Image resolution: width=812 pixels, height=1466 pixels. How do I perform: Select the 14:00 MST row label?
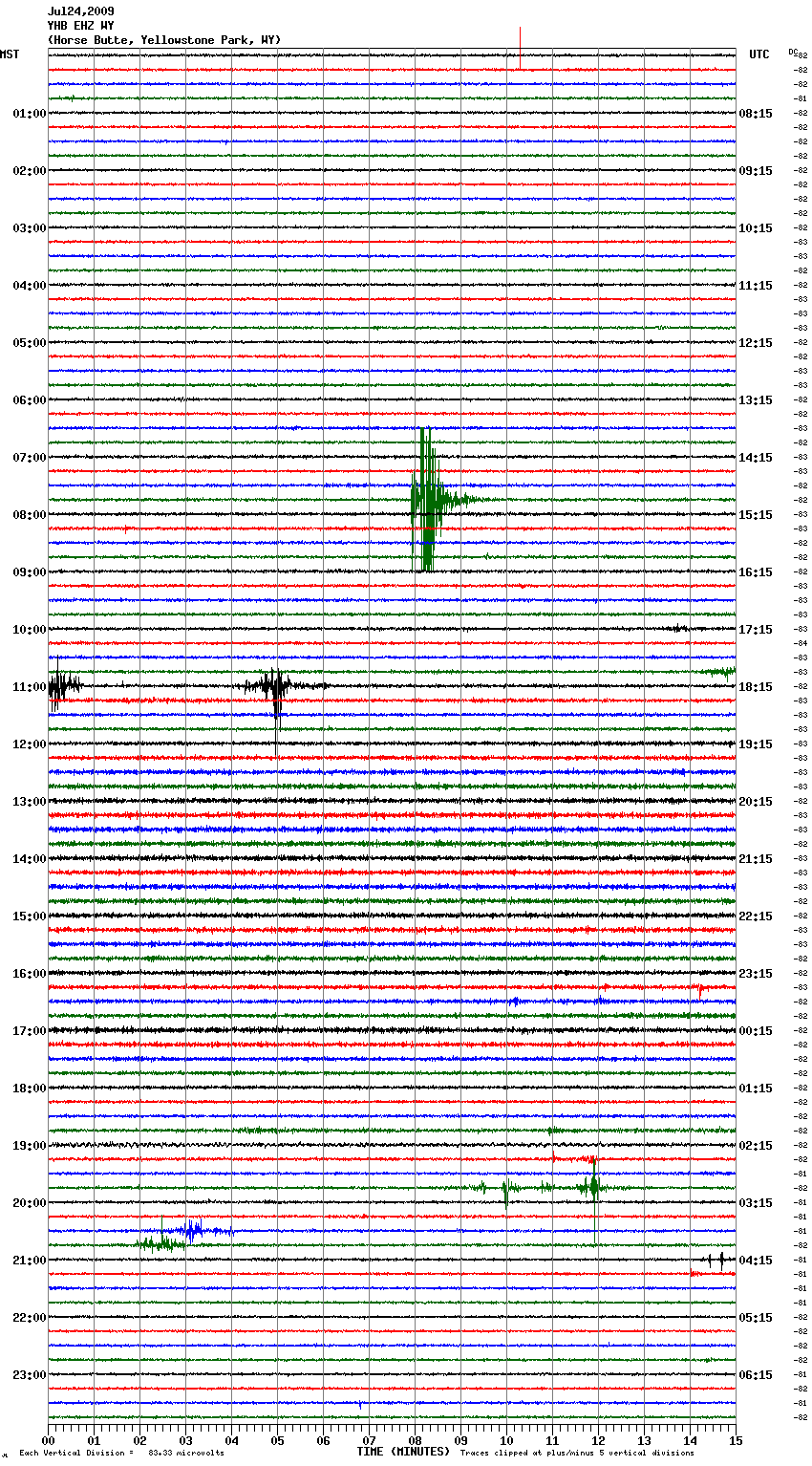point(29,859)
